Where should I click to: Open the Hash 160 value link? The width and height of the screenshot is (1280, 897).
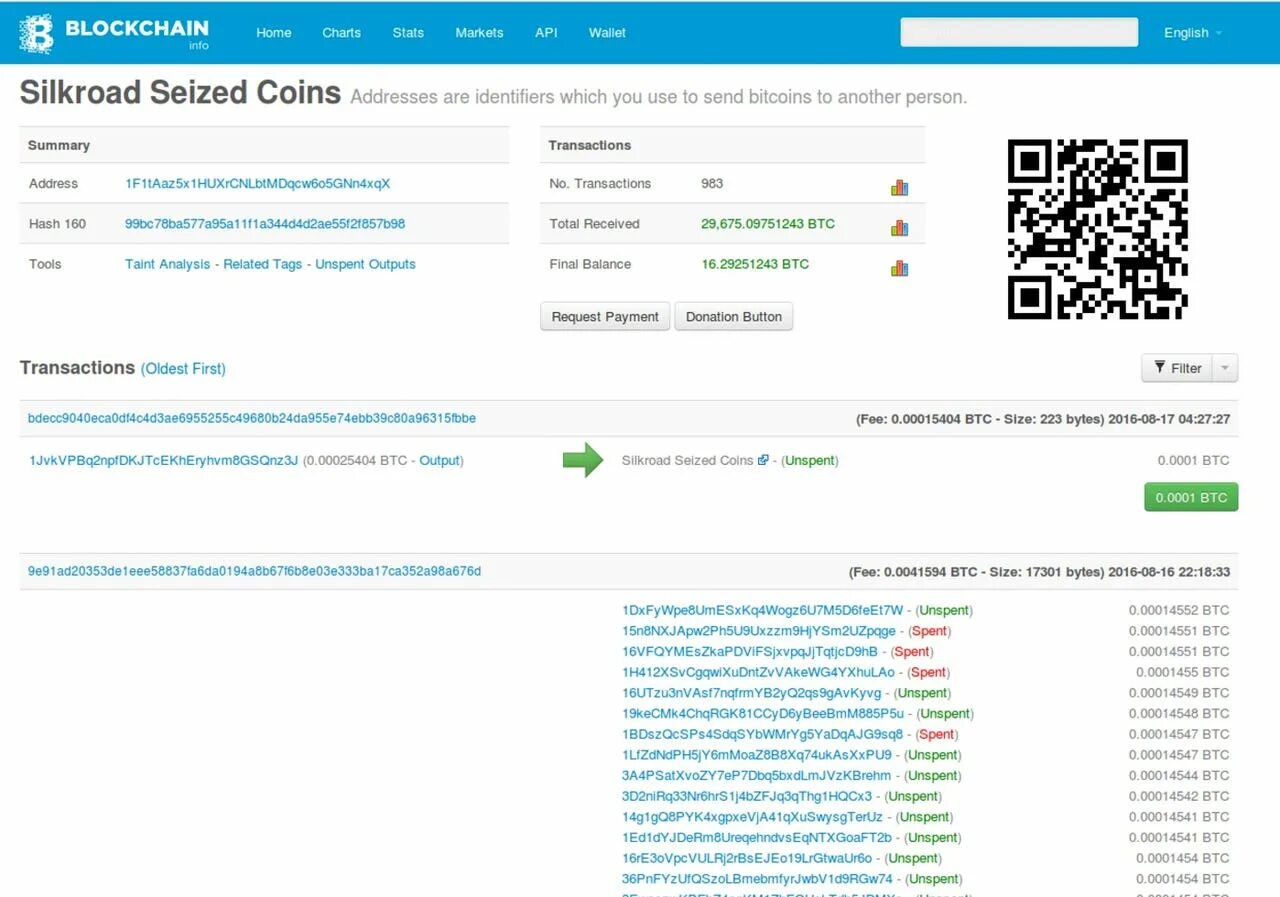[265, 224]
